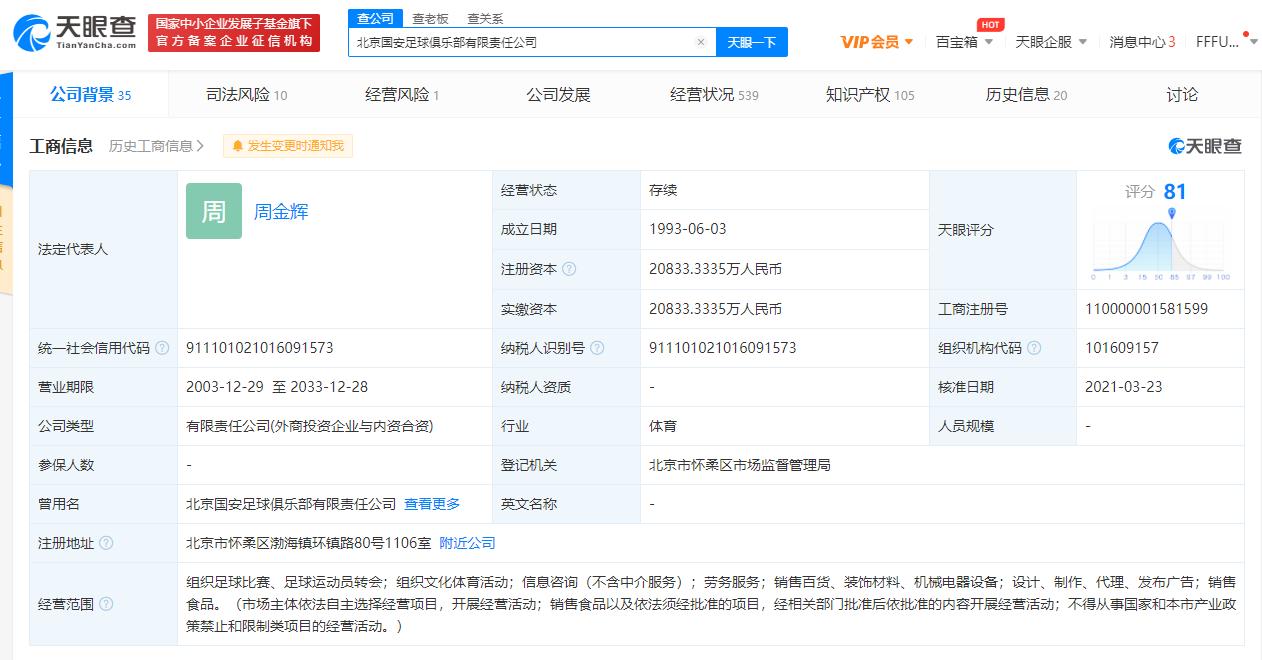1262x660 pixels.
Task: Open the 天眼企服 dropdown menu
Action: 1043,41
